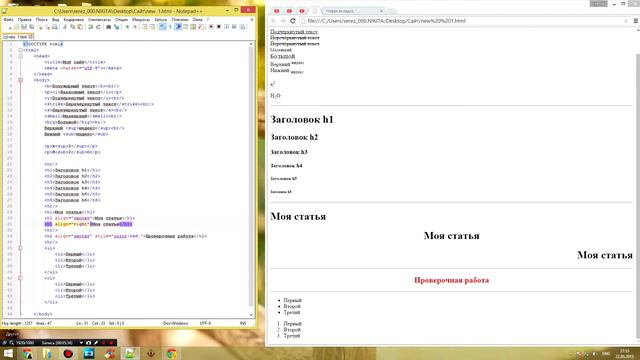Click the Chrome Back arrow
The image size is (640, 360).
pyautogui.click(x=273, y=21)
